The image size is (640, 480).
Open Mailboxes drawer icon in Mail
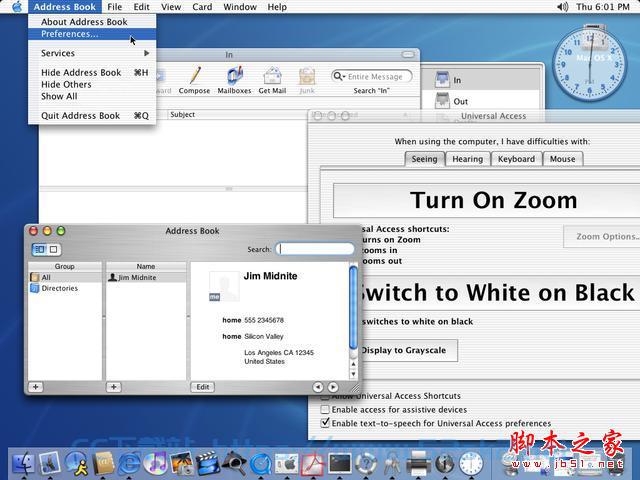coord(234,80)
